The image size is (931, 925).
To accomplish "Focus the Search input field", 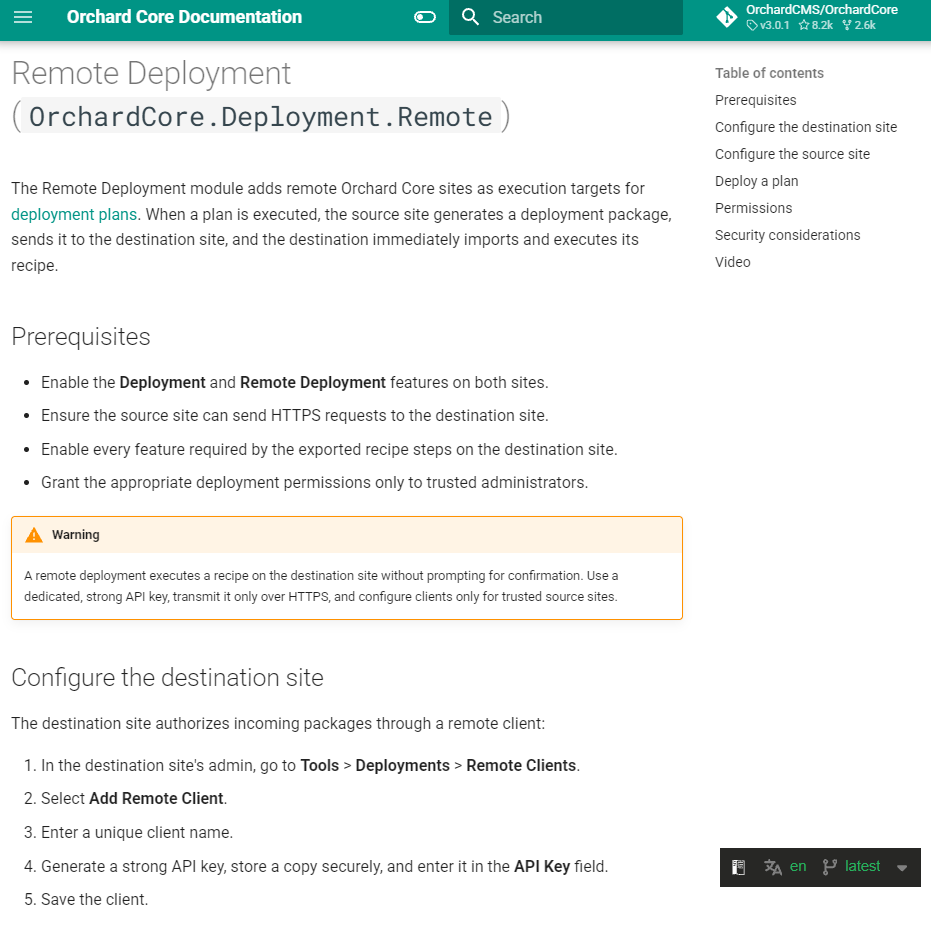I will coord(565,17).
